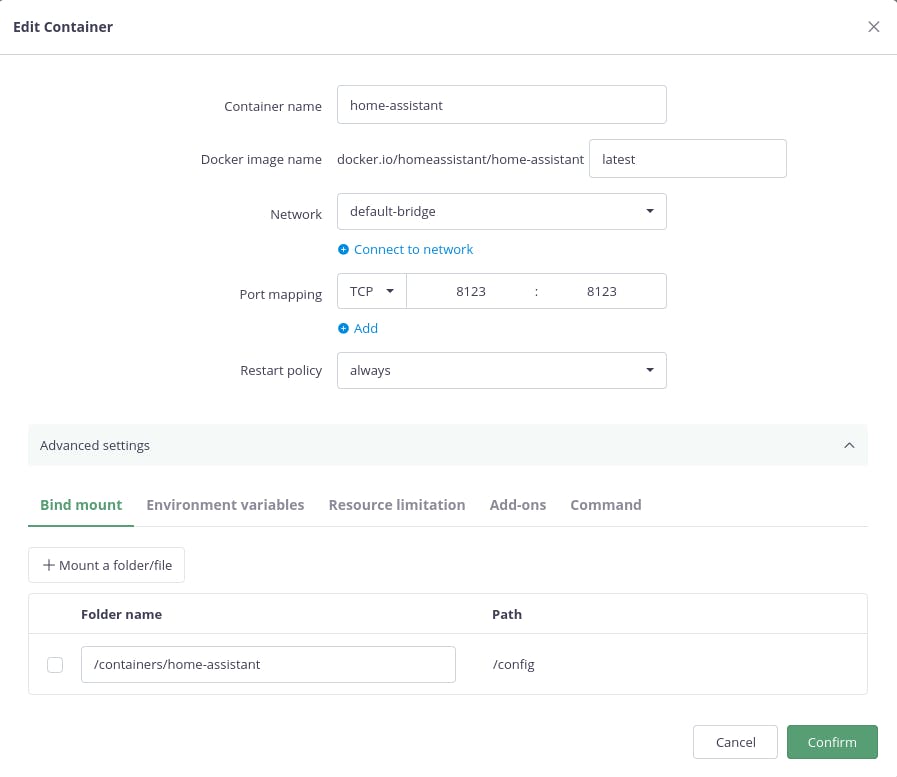Click the image tag field showing latest

click(x=687, y=159)
